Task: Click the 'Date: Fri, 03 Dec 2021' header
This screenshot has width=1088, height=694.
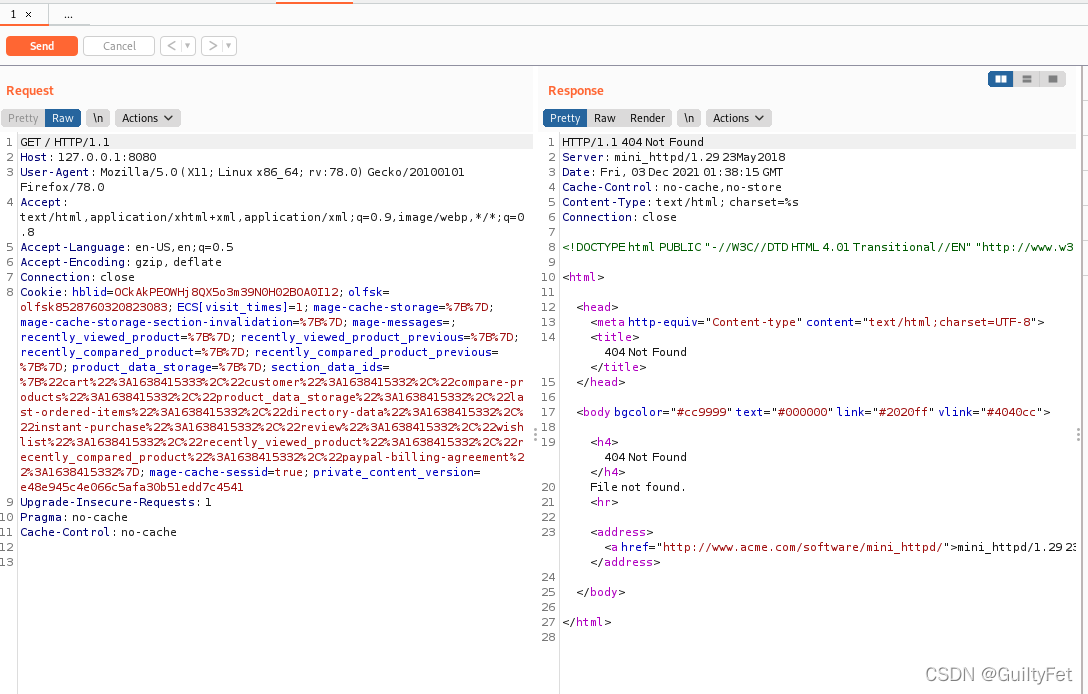Action: (x=672, y=172)
